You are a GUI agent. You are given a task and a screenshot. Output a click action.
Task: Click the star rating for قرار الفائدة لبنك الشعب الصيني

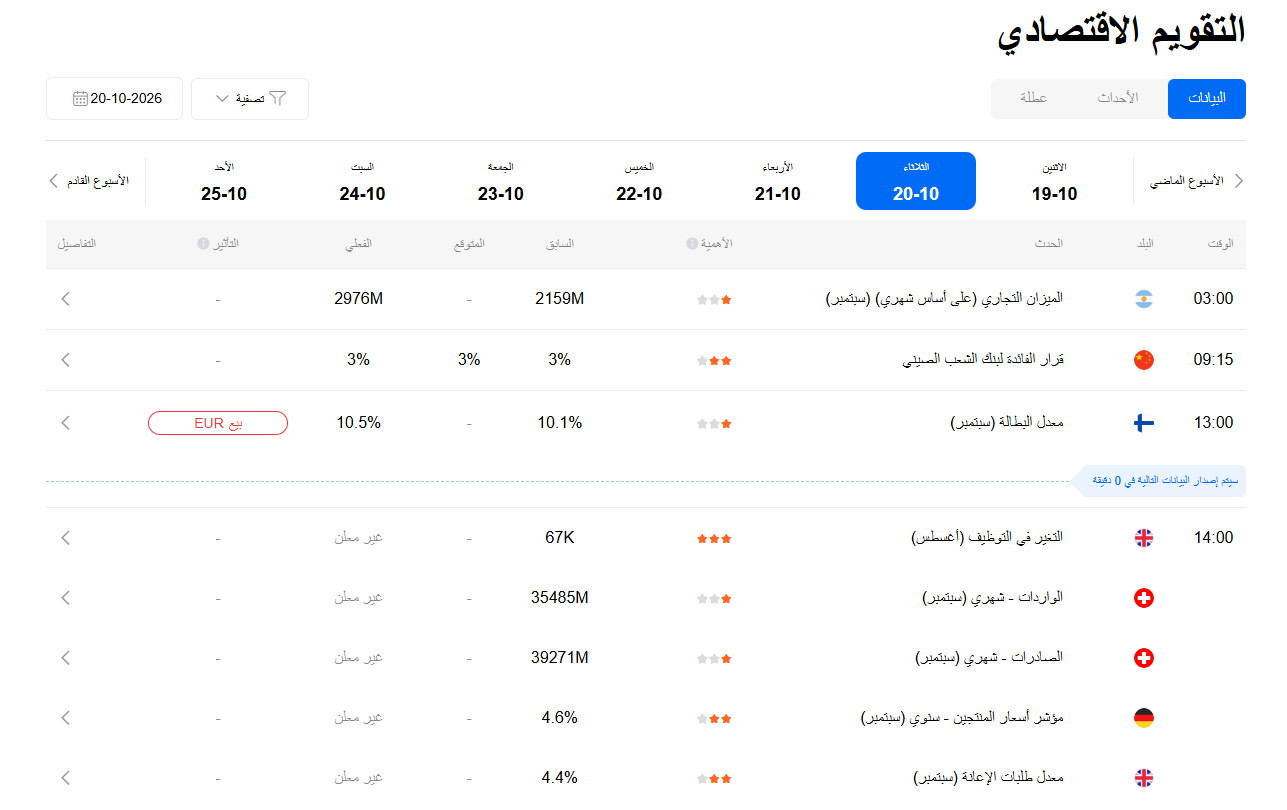tap(714, 361)
